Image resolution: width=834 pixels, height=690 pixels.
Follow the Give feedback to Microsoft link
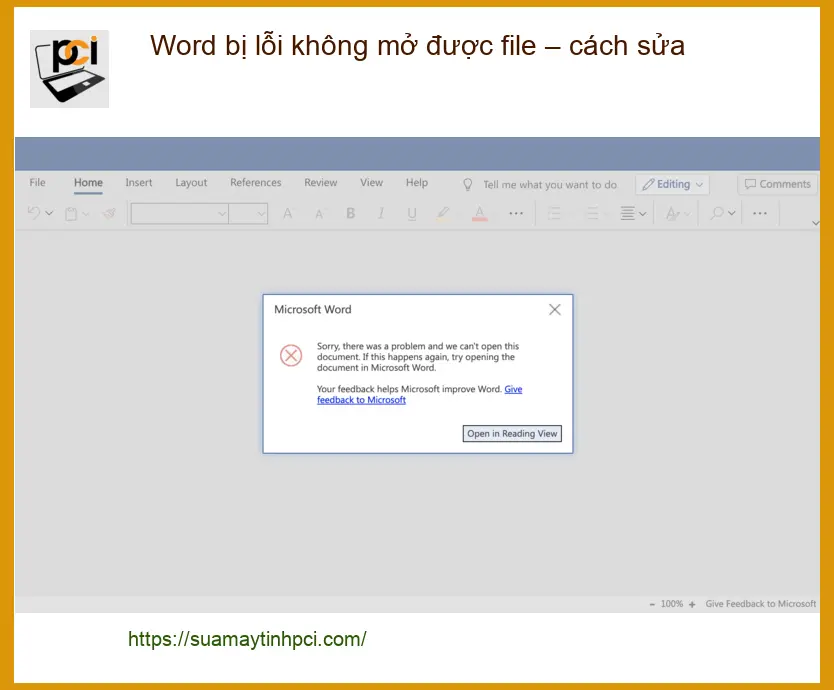(x=361, y=400)
